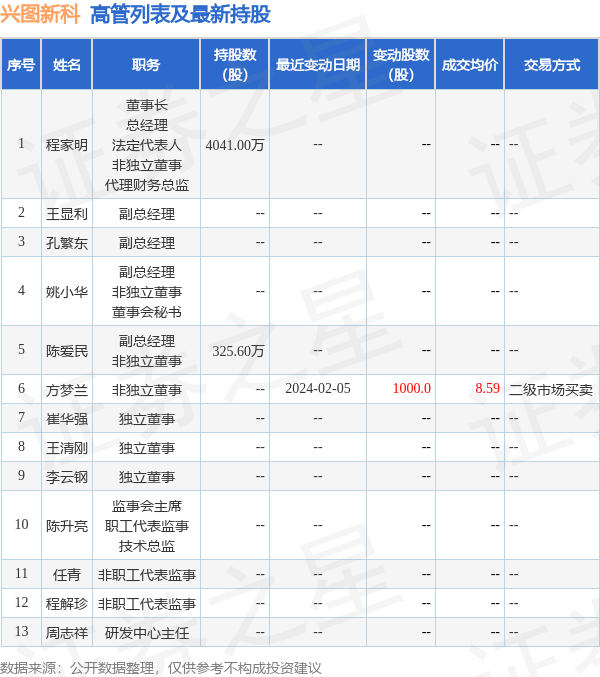
Task: Click the red 8.59 average price
Action: (487, 389)
